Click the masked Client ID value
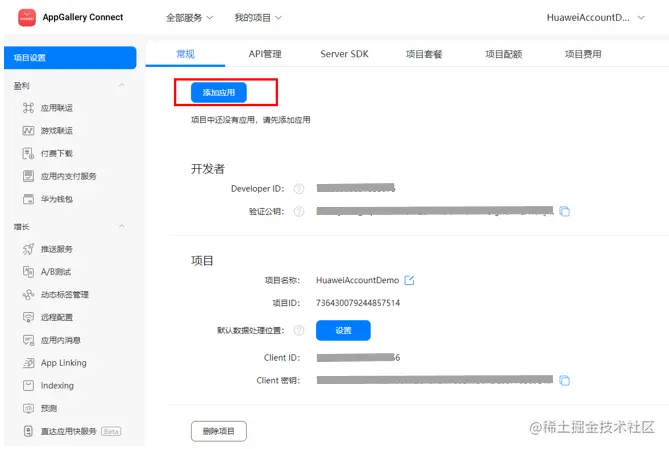This screenshot has width=669, height=449. tap(358, 358)
